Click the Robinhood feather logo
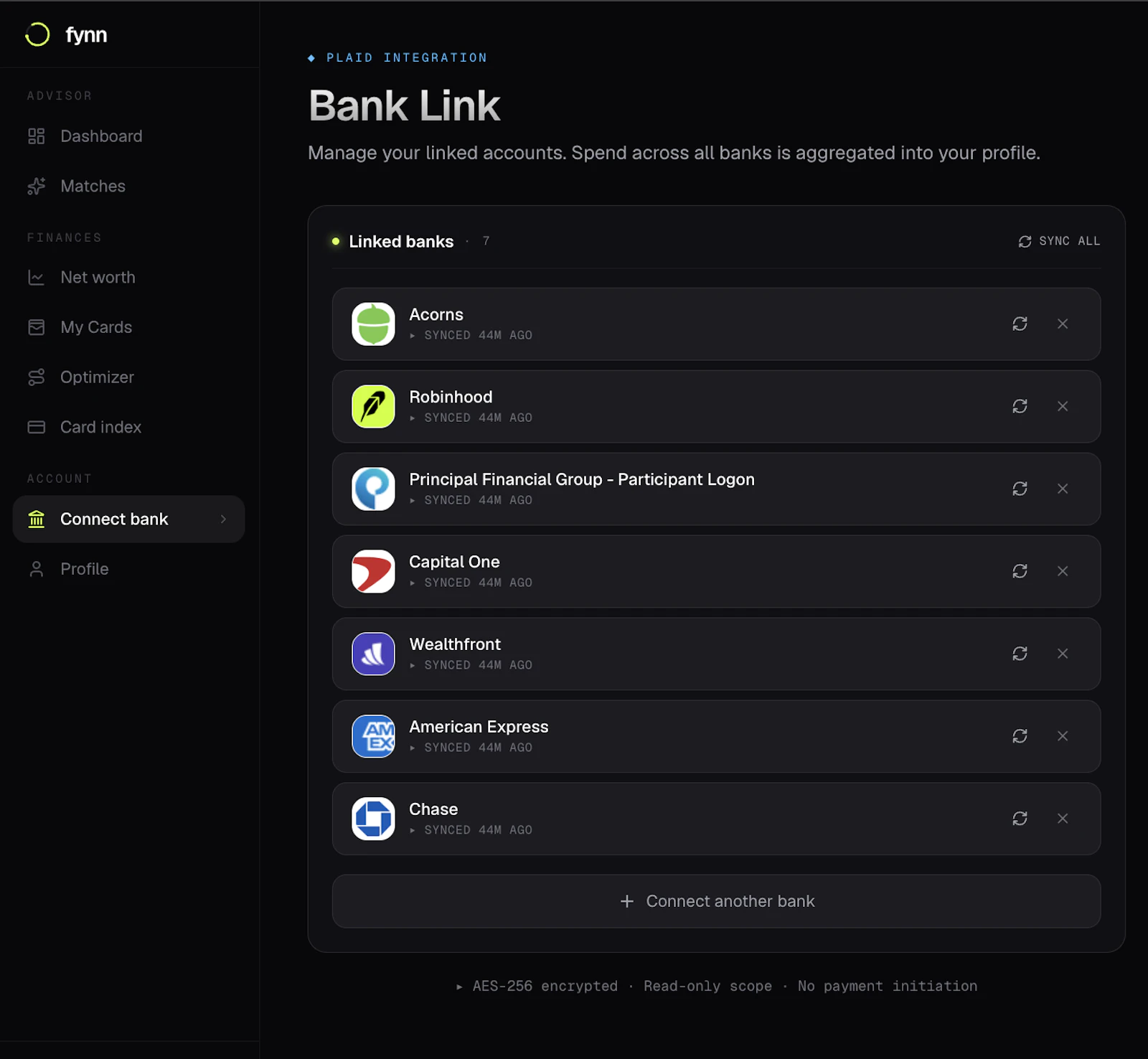This screenshot has height=1059, width=1148. [373, 407]
